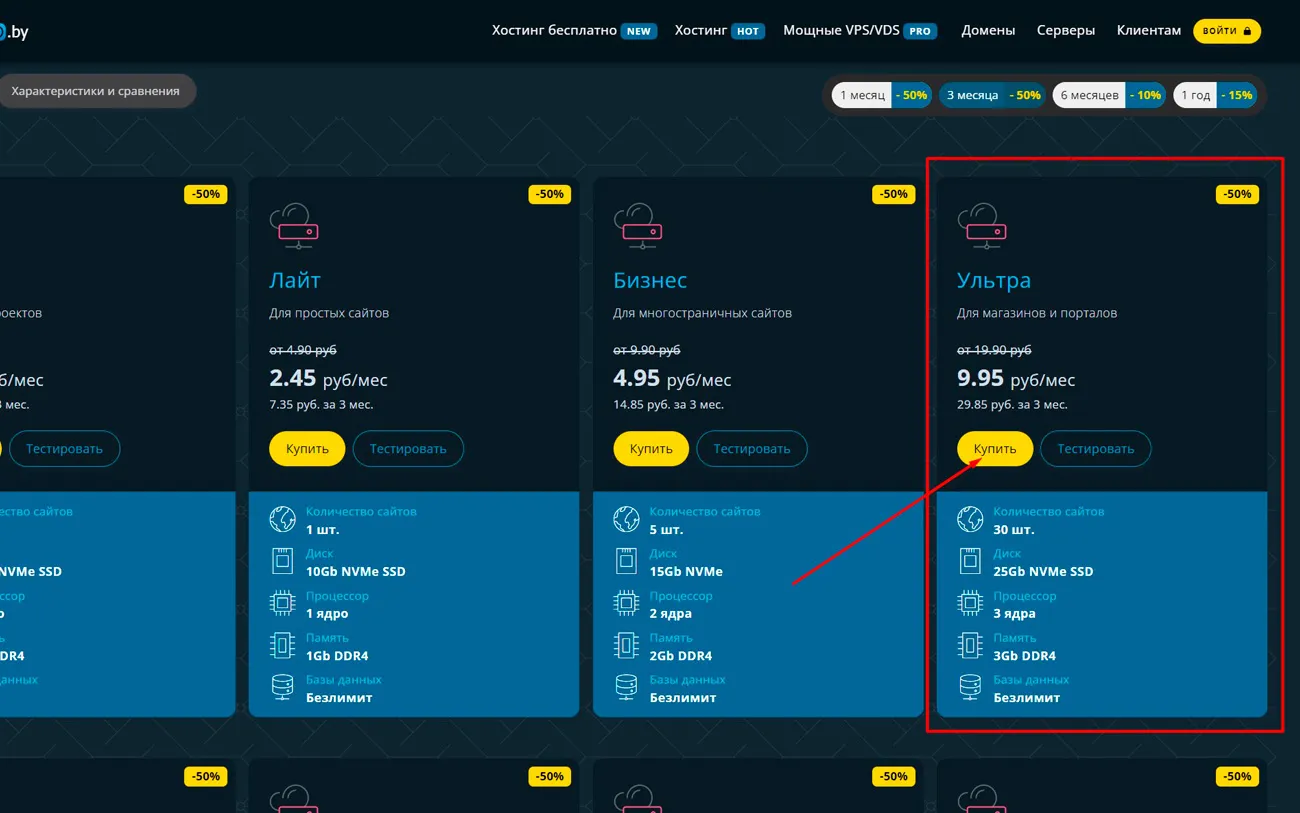Click the -50% badge on Бизнес card
Image resolution: width=1300 pixels, height=813 pixels.
click(x=894, y=194)
